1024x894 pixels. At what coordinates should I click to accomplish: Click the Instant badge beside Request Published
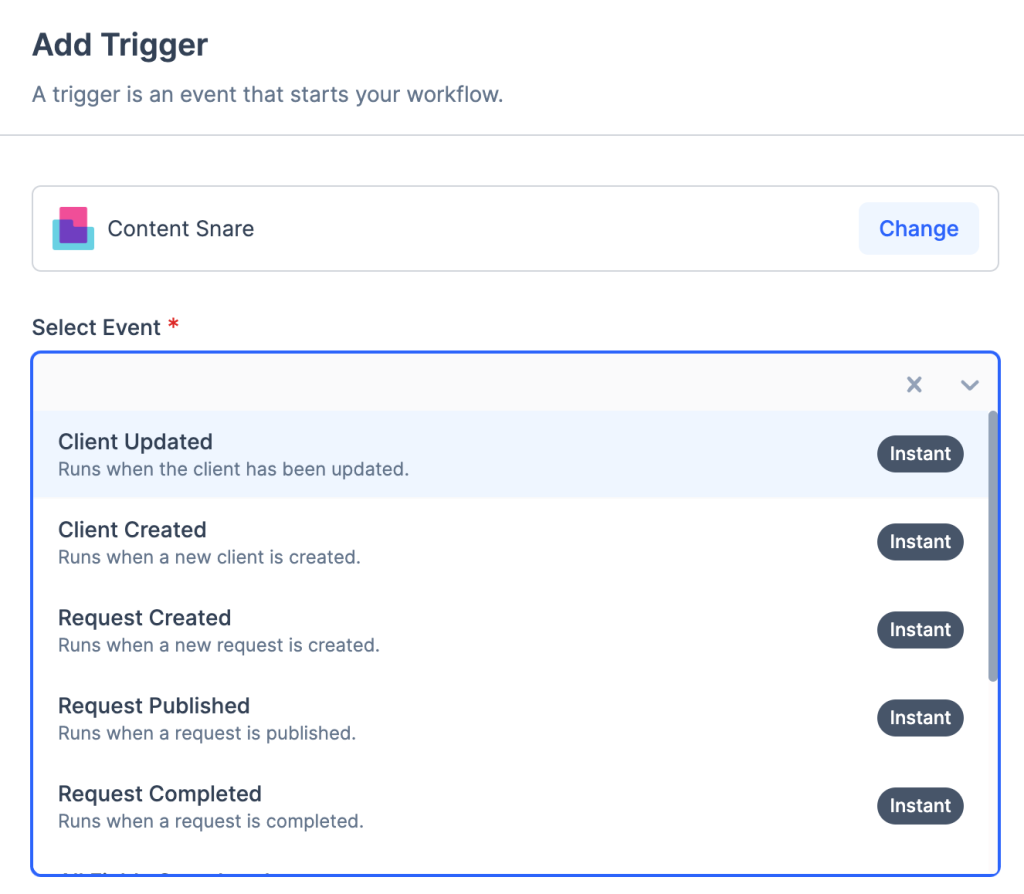click(920, 718)
